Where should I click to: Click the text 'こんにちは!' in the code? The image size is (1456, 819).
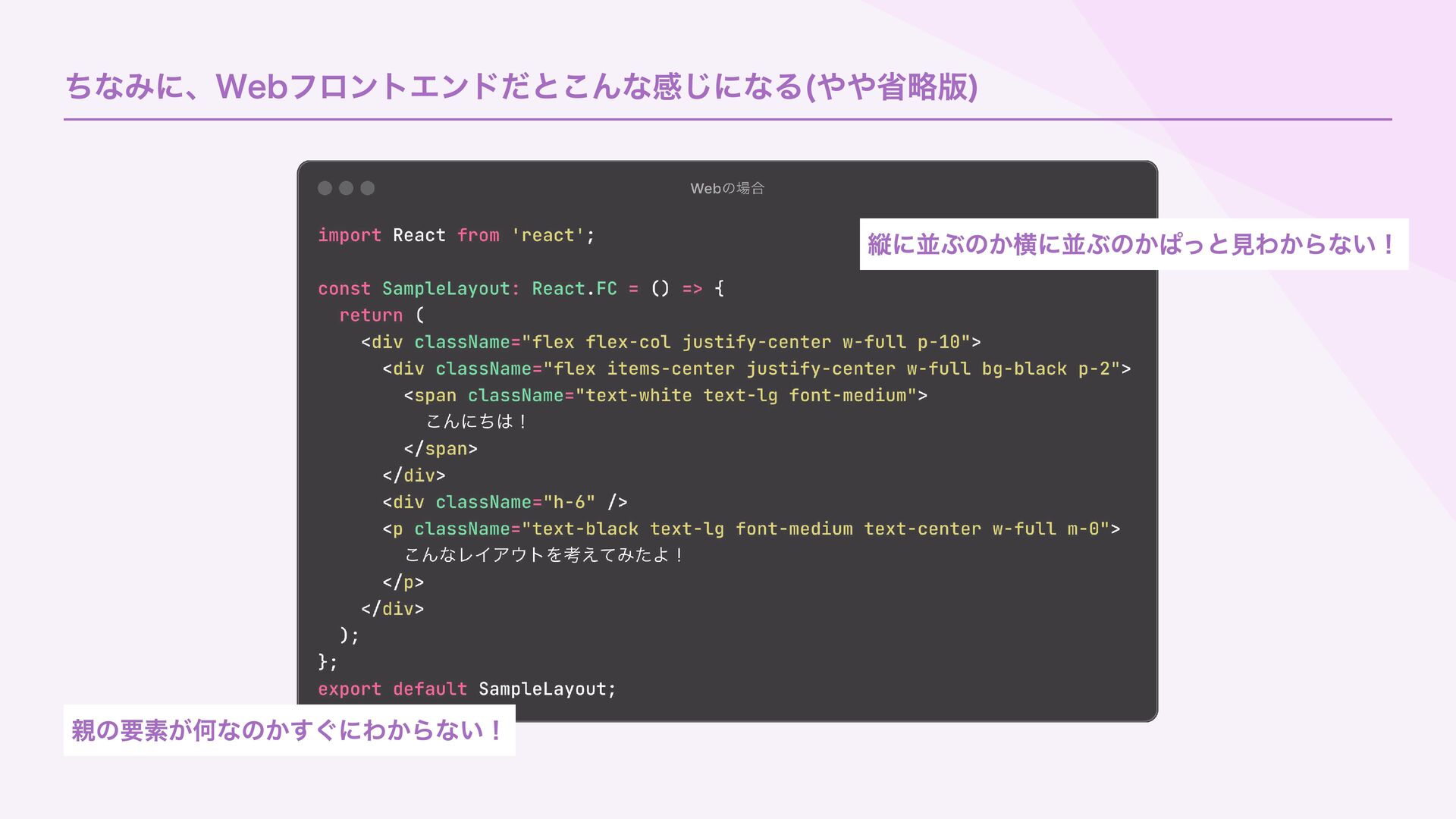click(x=477, y=422)
